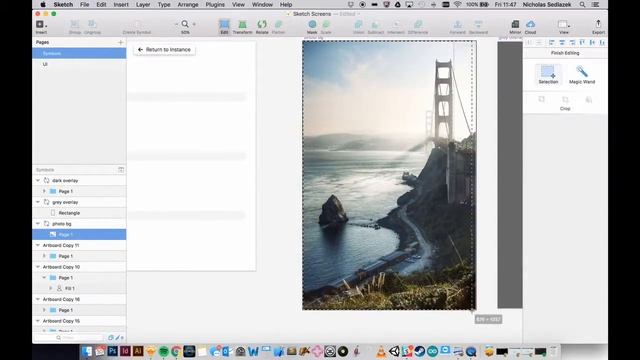Image resolution: width=640 pixels, height=360 pixels.
Task: Zoom in with the plus button
Action: [x=194, y=24]
